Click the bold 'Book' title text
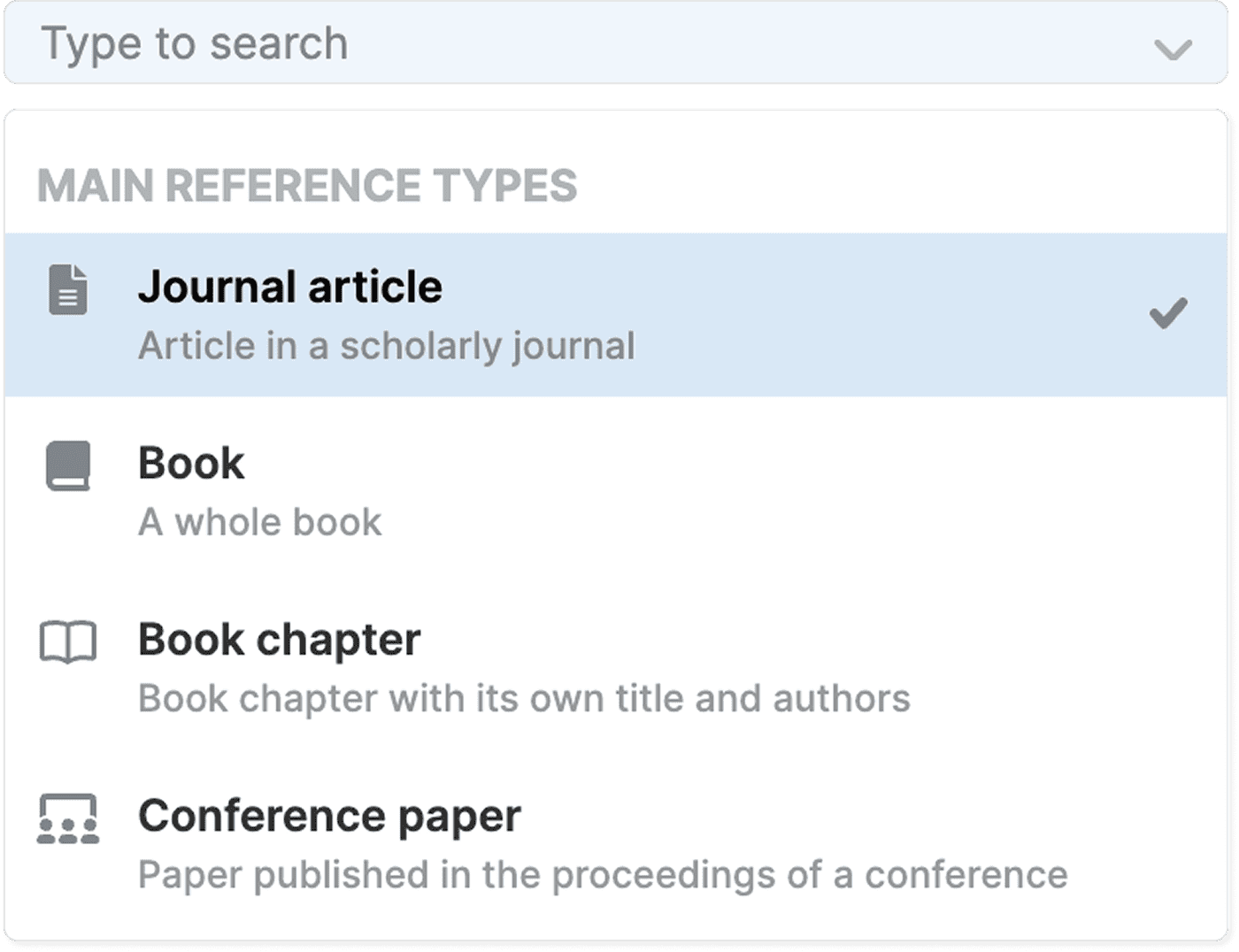 click(x=191, y=463)
